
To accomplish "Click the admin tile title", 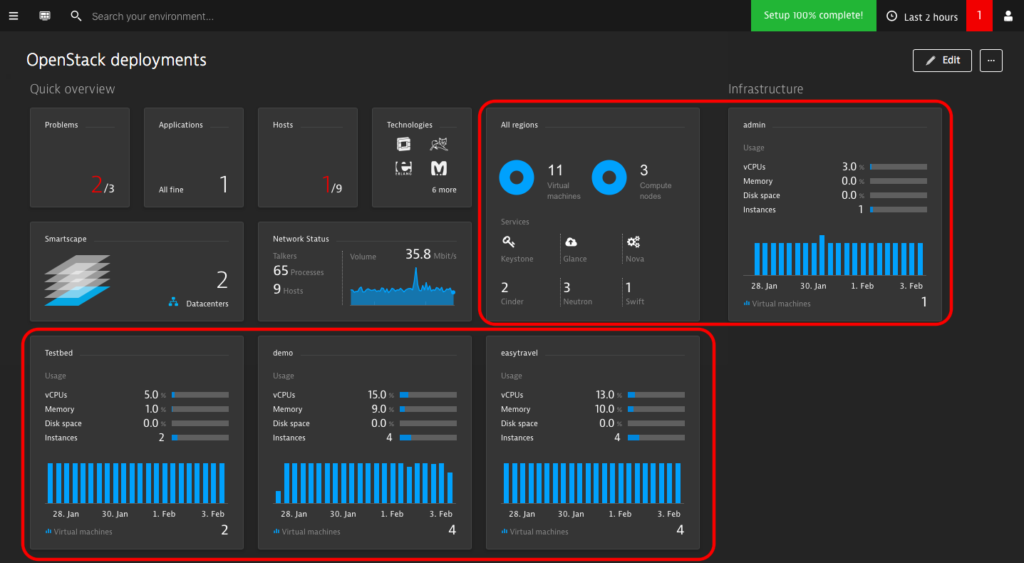I will (754, 125).
